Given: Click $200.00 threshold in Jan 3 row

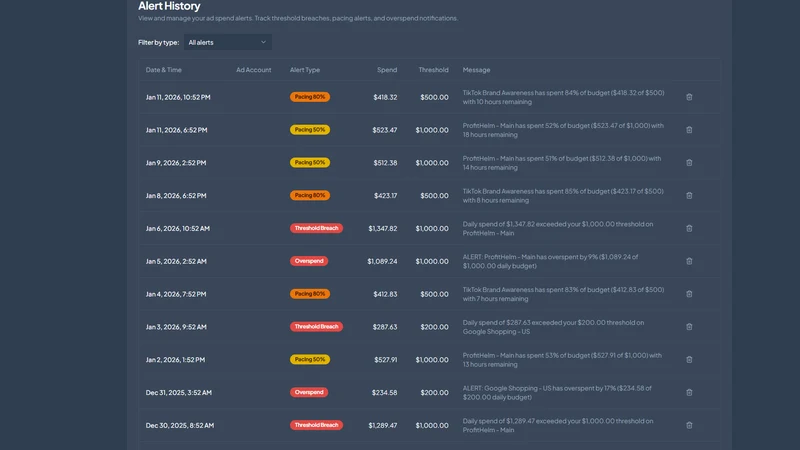Looking at the screenshot, I should click(x=434, y=327).
